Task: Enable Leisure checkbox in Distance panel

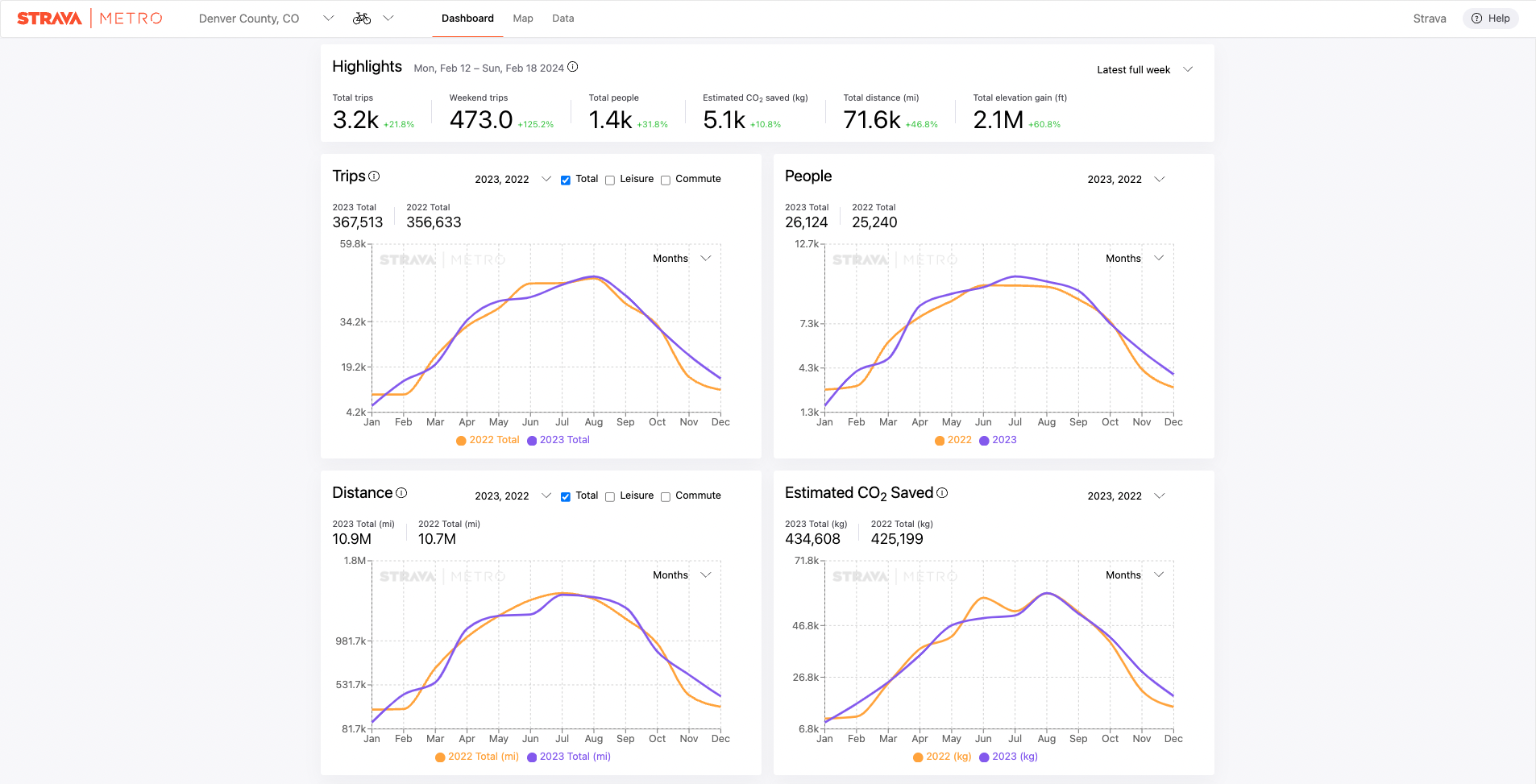Action: click(x=610, y=496)
